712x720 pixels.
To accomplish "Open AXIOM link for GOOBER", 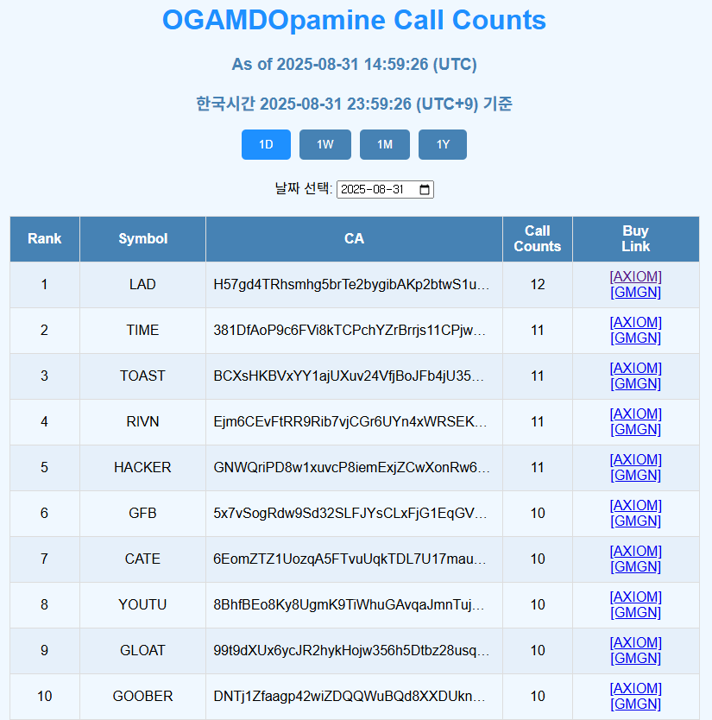I will point(635,689).
